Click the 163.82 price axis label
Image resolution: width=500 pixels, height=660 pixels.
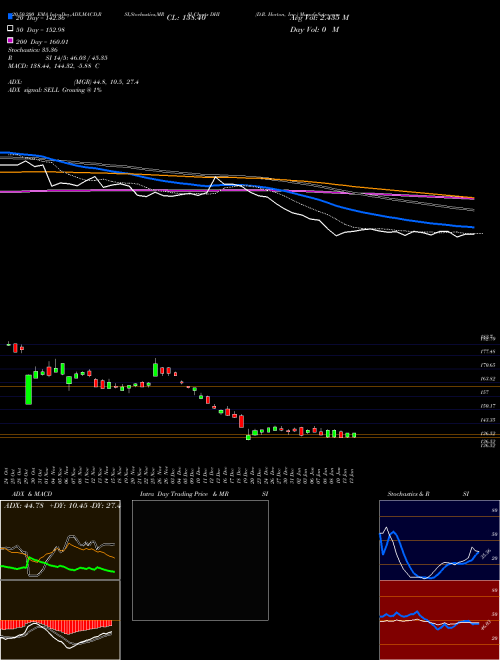(488, 379)
